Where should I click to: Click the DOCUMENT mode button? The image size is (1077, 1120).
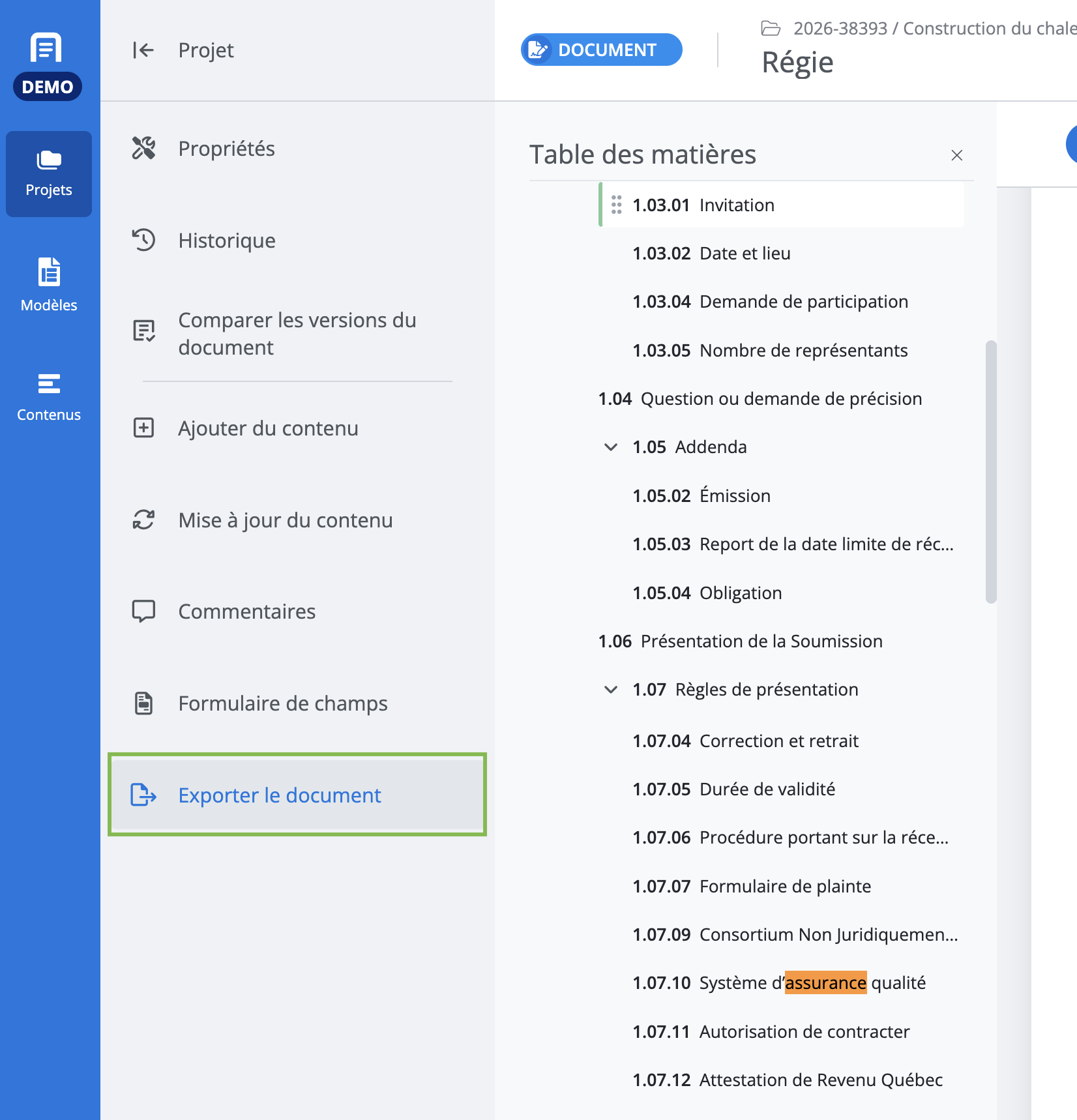click(601, 50)
